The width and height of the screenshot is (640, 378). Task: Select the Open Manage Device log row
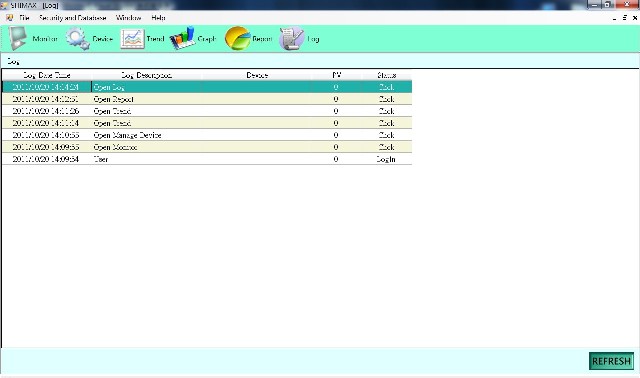click(x=207, y=135)
